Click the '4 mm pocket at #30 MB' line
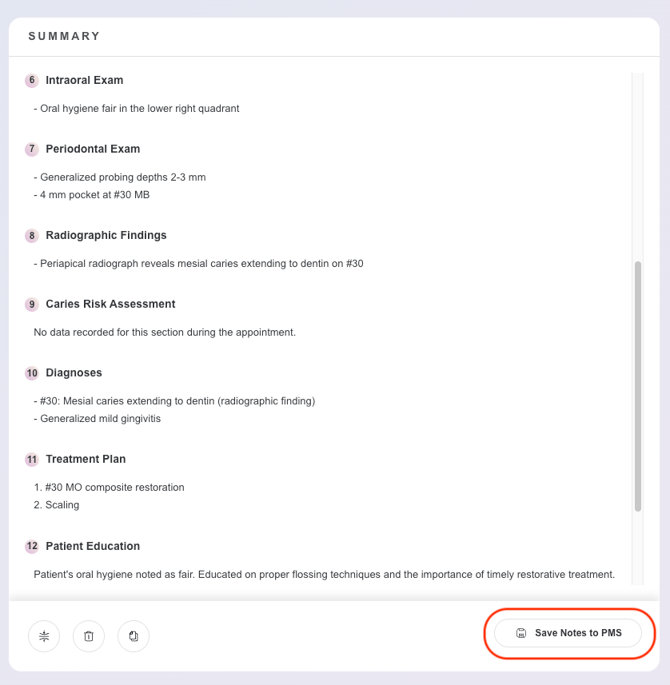Image resolution: width=670 pixels, height=685 pixels. coord(92,195)
